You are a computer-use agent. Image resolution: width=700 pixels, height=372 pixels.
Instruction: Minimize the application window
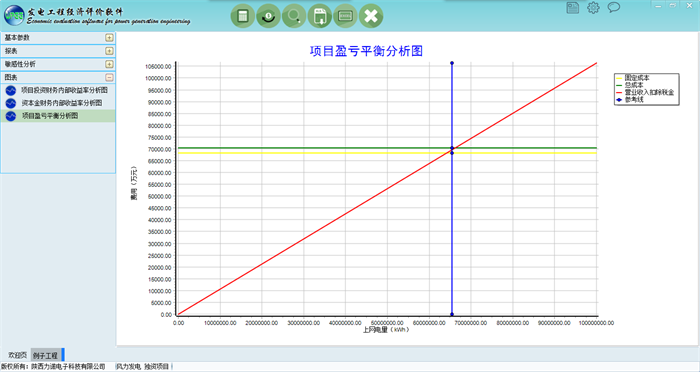(x=658, y=5)
